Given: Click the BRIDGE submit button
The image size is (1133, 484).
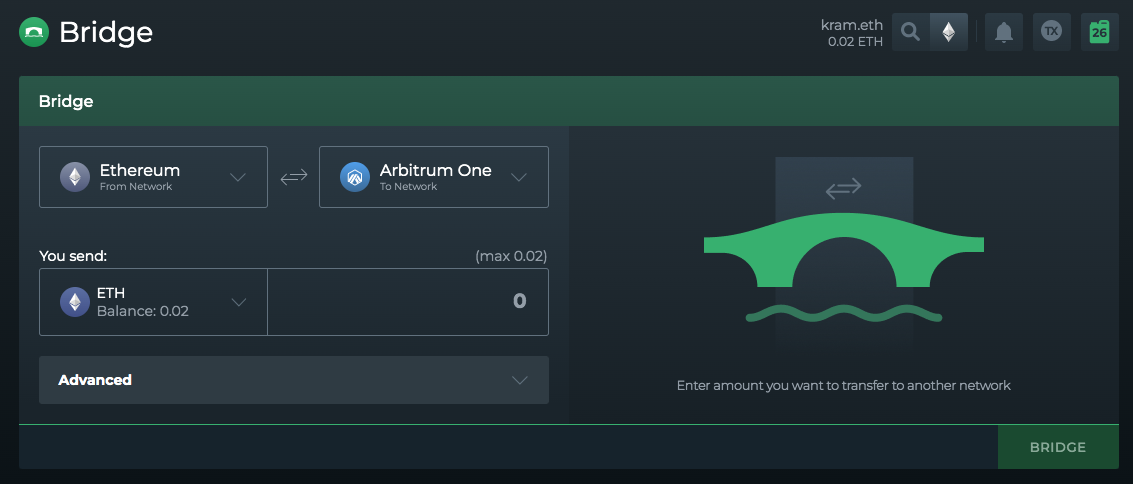Looking at the screenshot, I should pos(1058,447).
